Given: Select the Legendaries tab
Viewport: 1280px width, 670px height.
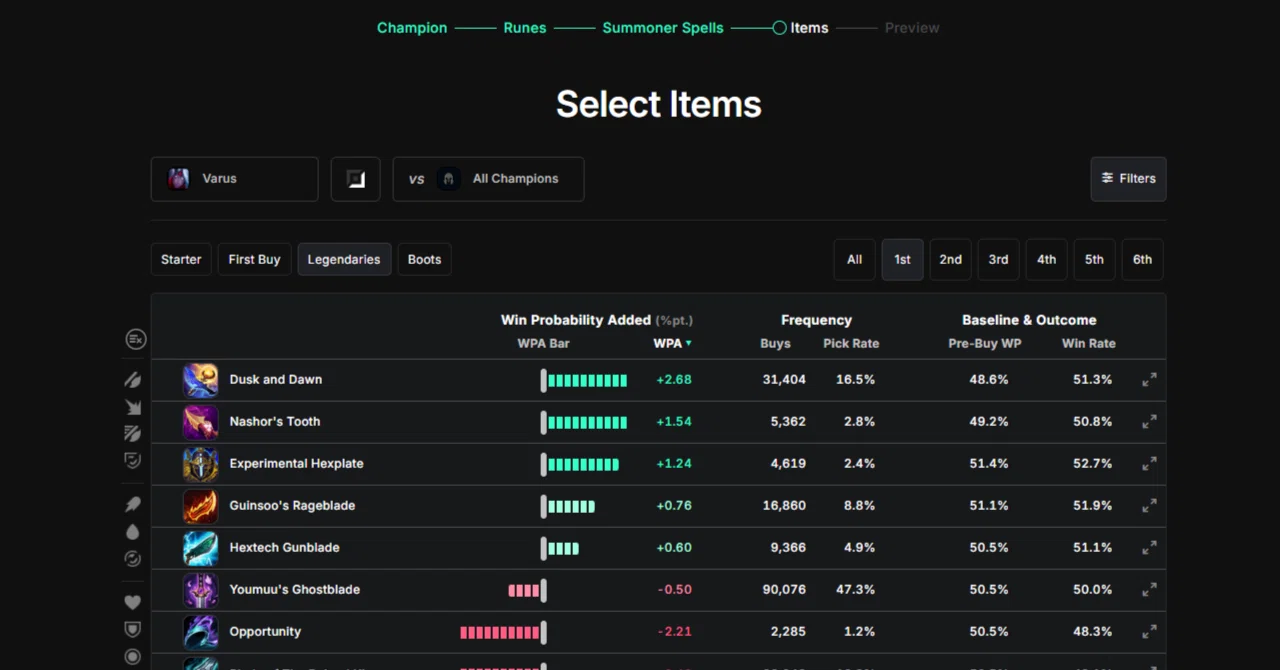Looking at the screenshot, I should click(x=344, y=260).
